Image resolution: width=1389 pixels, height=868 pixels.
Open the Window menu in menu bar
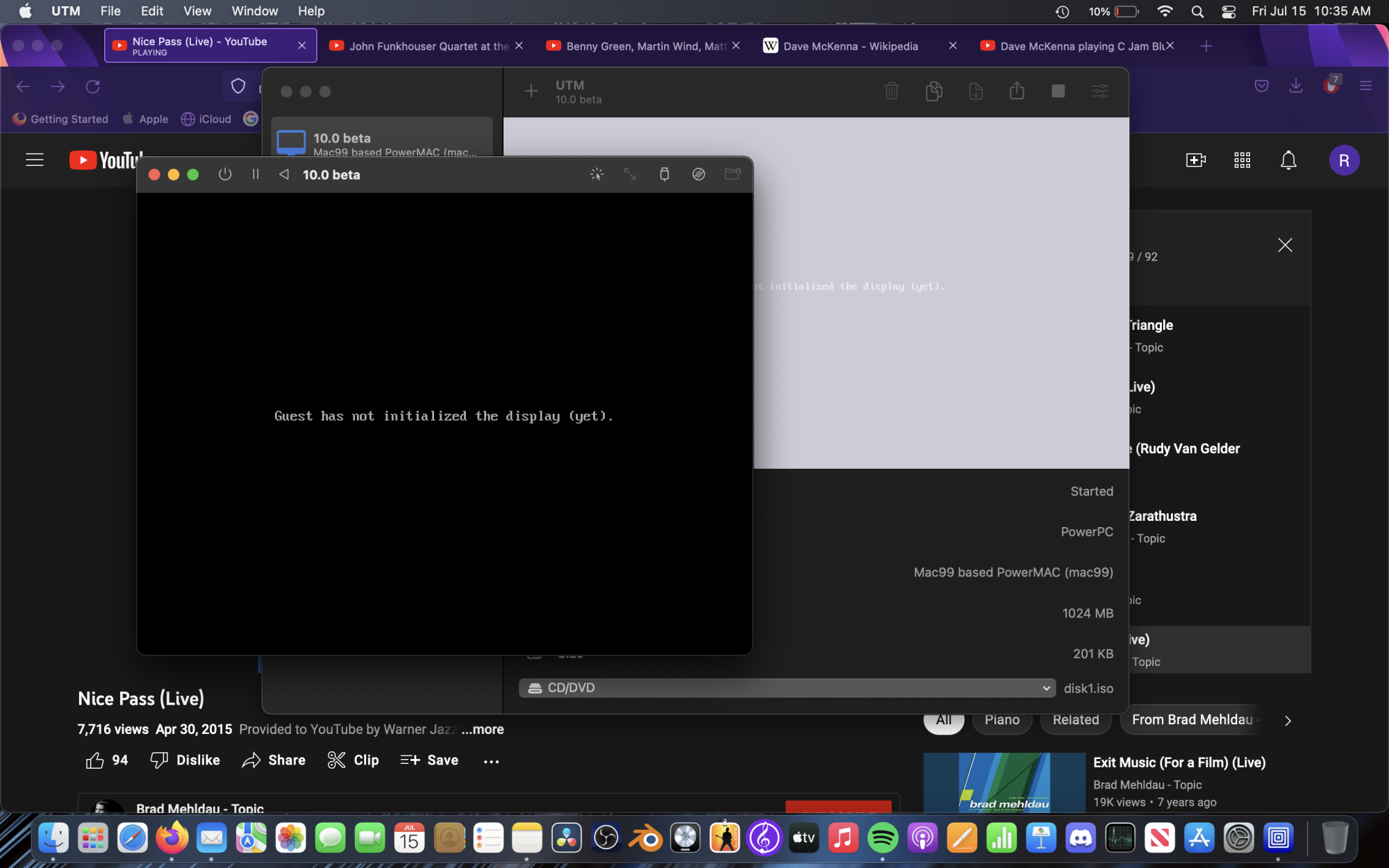point(254,11)
